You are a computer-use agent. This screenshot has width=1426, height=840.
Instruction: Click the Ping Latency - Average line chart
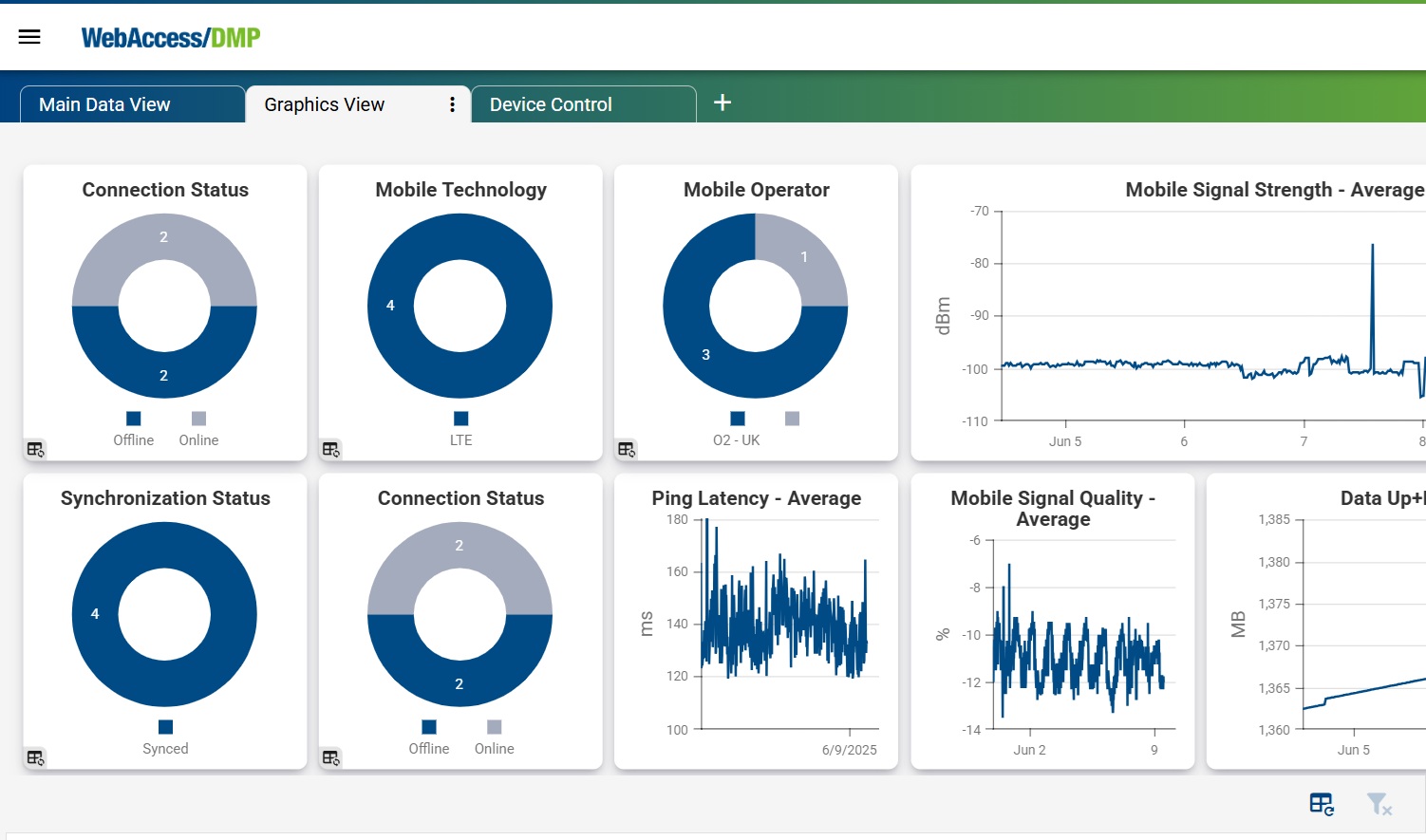(x=783, y=626)
